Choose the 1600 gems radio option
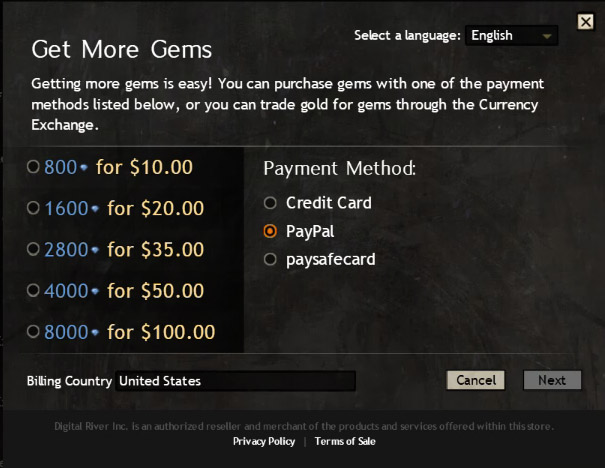 coord(34,209)
